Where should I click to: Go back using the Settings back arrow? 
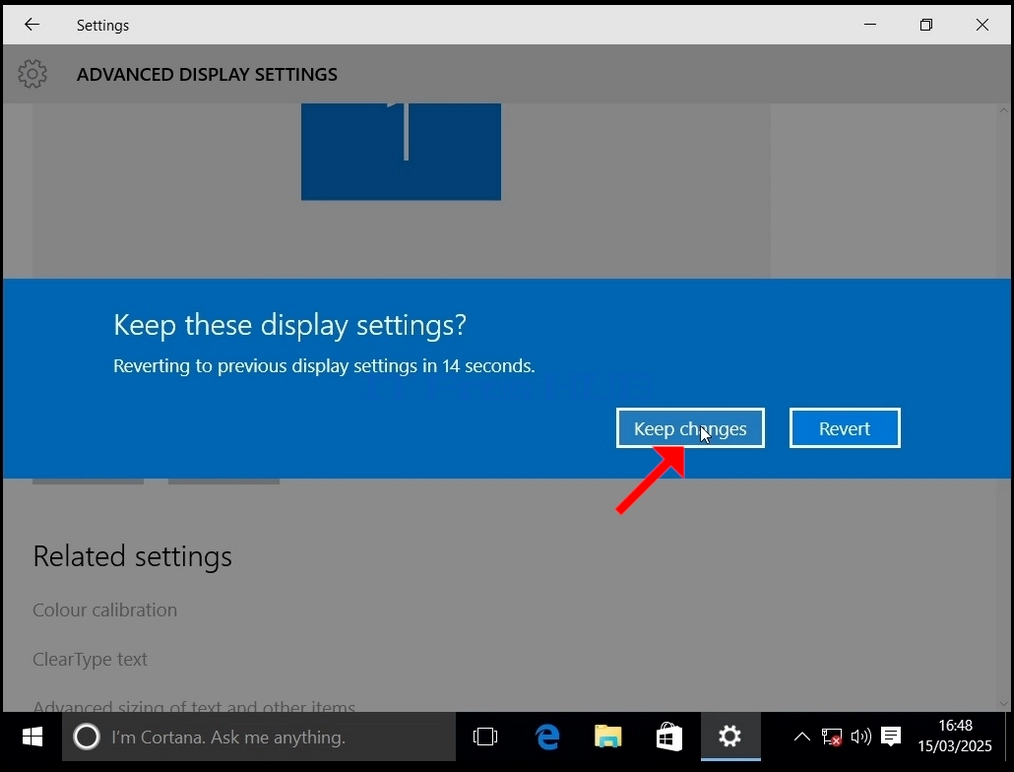(32, 25)
